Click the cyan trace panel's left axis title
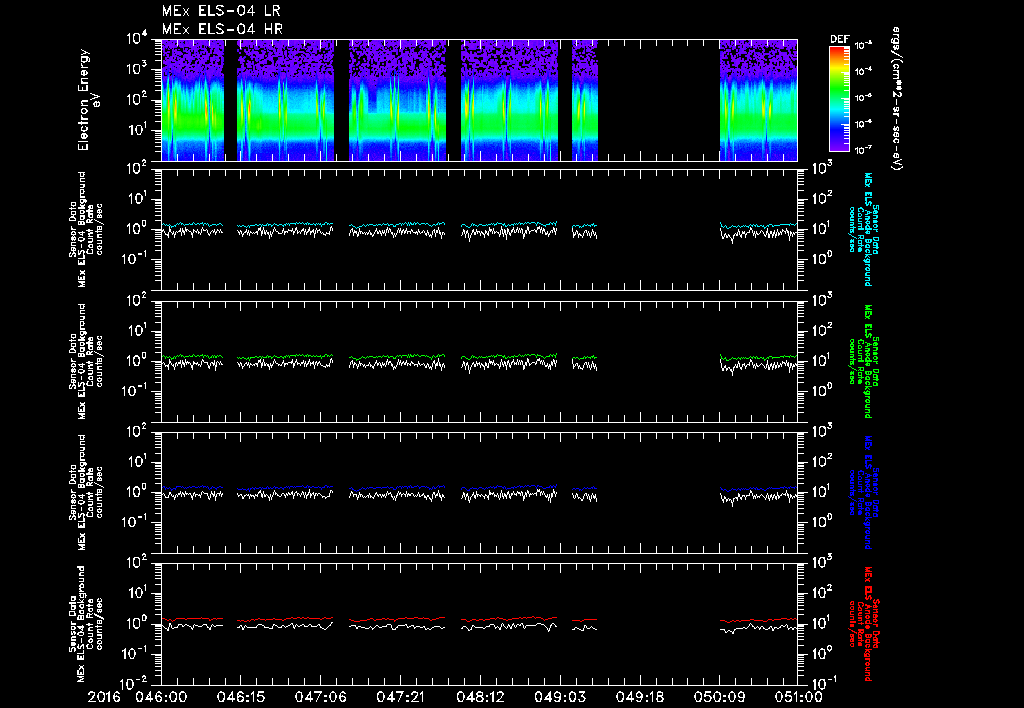Viewport: 1024px width, 708px height. click(86, 230)
